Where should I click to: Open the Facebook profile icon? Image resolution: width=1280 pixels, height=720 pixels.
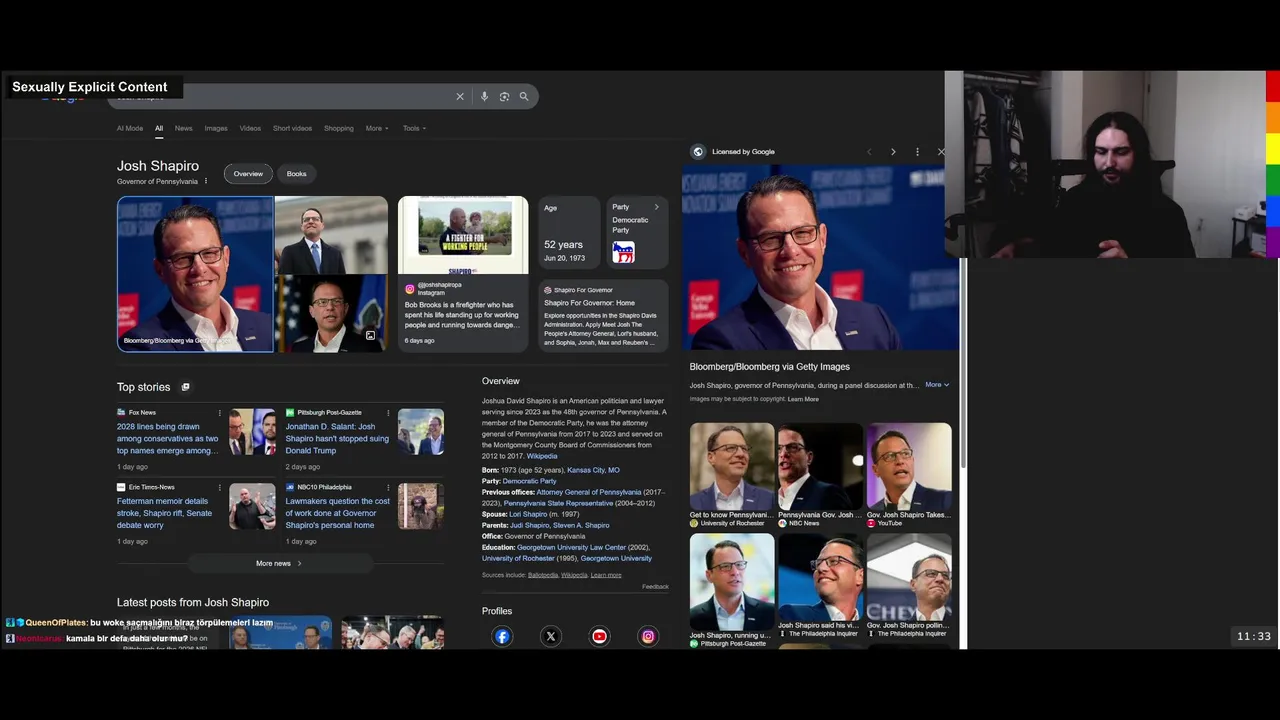502,636
